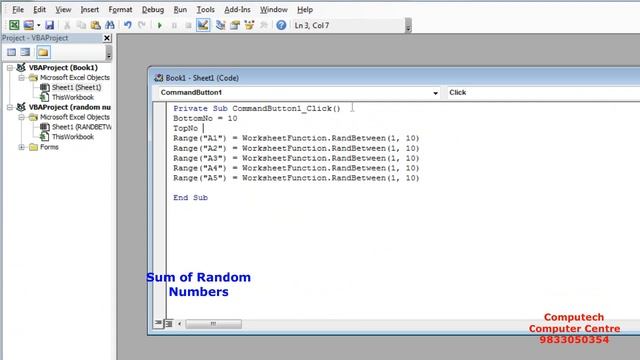The width and height of the screenshot is (640, 360).
Task: Click the Paste clipboard icon
Action: 96,25
